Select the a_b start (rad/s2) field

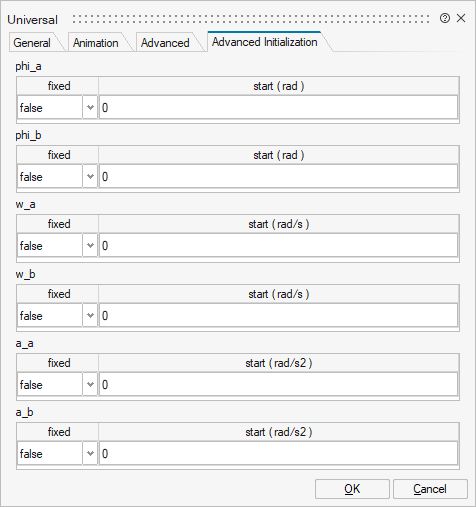click(278, 454)
